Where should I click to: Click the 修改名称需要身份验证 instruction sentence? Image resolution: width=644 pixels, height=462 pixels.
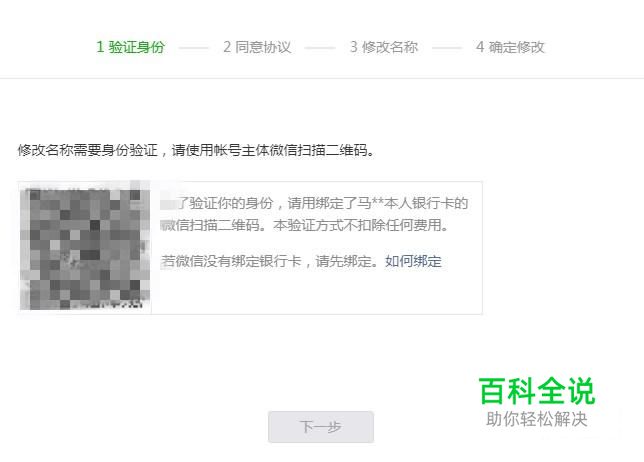(196, 150)
